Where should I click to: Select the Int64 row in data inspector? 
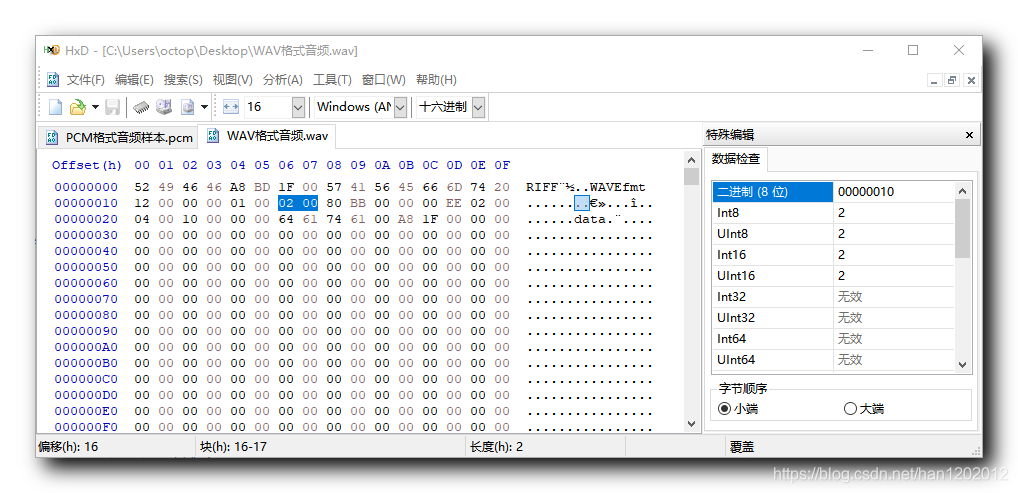(x=834, y=338)
